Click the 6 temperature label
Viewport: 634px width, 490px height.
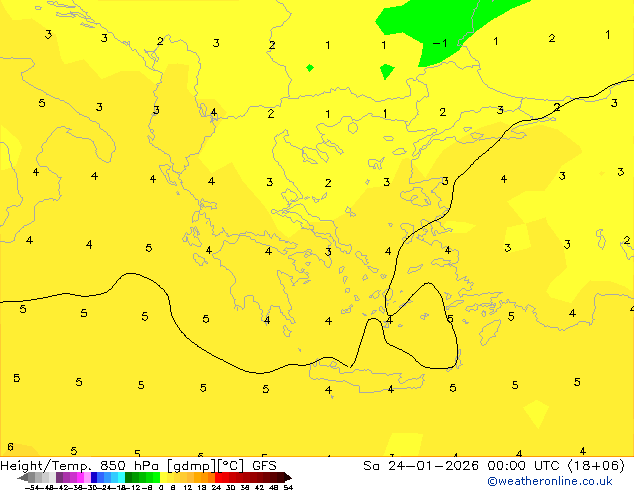[x=10, y=447]
